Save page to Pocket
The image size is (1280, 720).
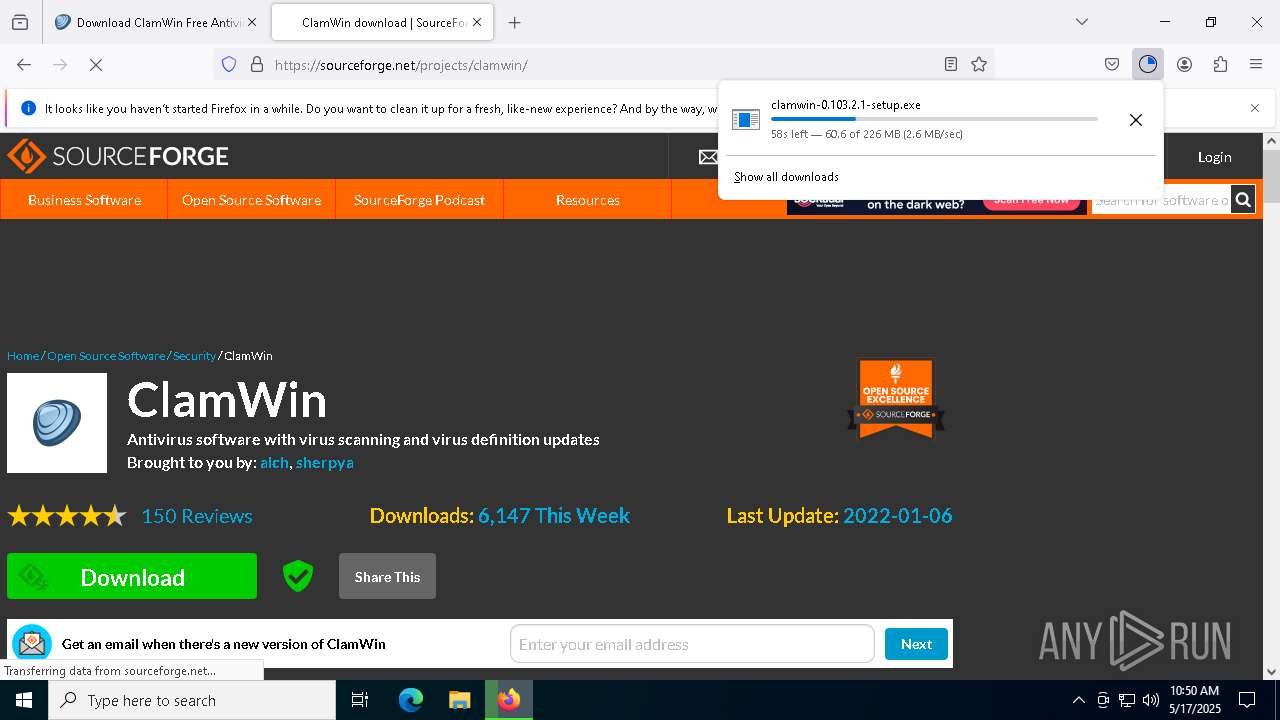[1112, 64]
